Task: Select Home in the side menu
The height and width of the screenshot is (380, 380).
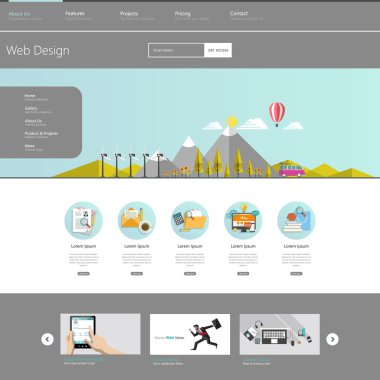Action: [30, 96]
